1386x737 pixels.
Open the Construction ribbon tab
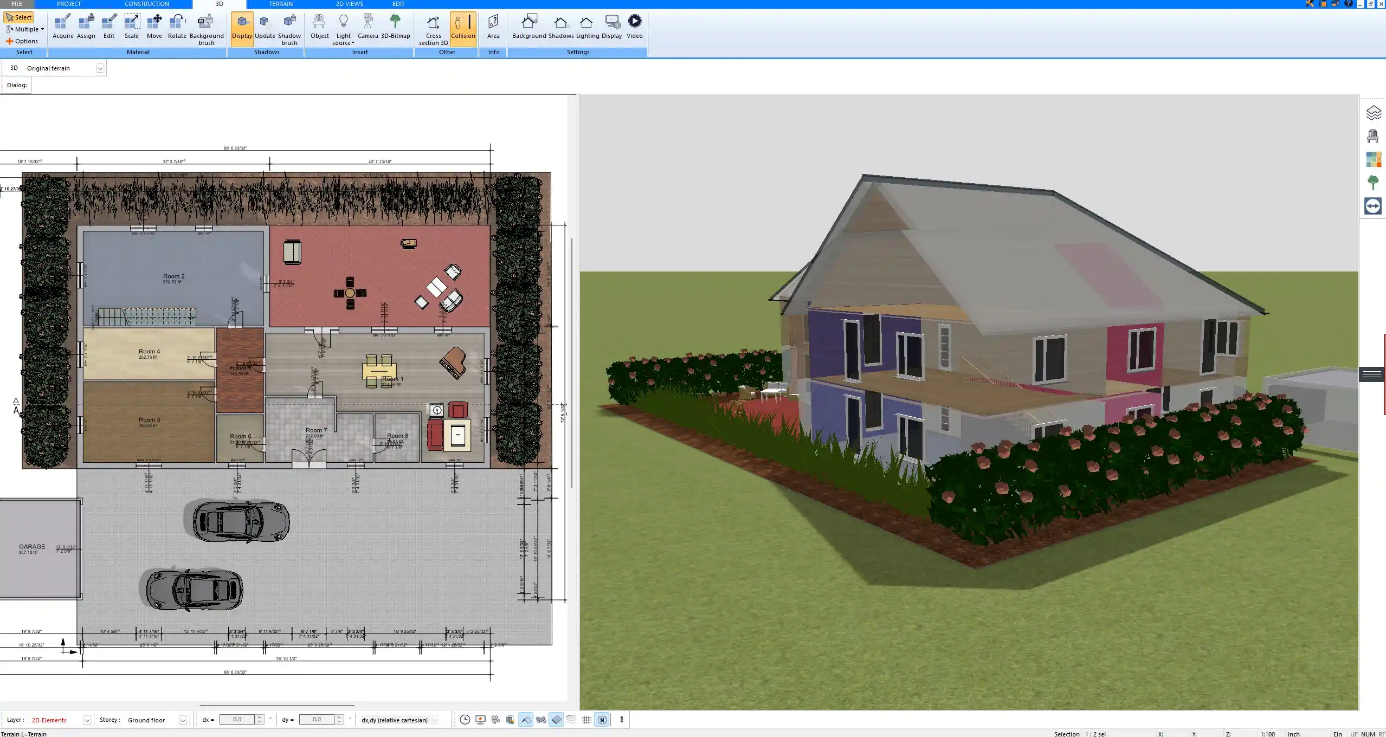coord(147,4)
